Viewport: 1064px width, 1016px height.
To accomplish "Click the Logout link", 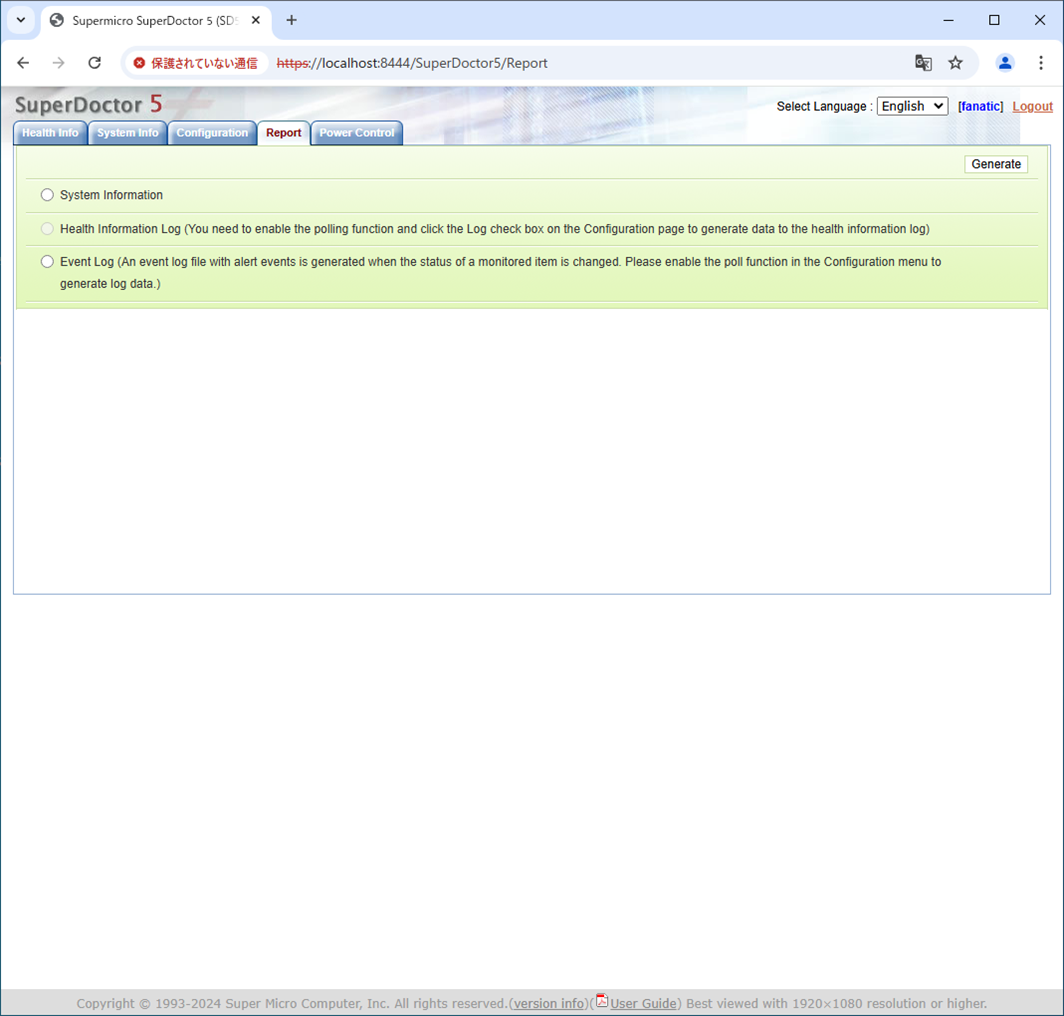I will pos(1032,107).
